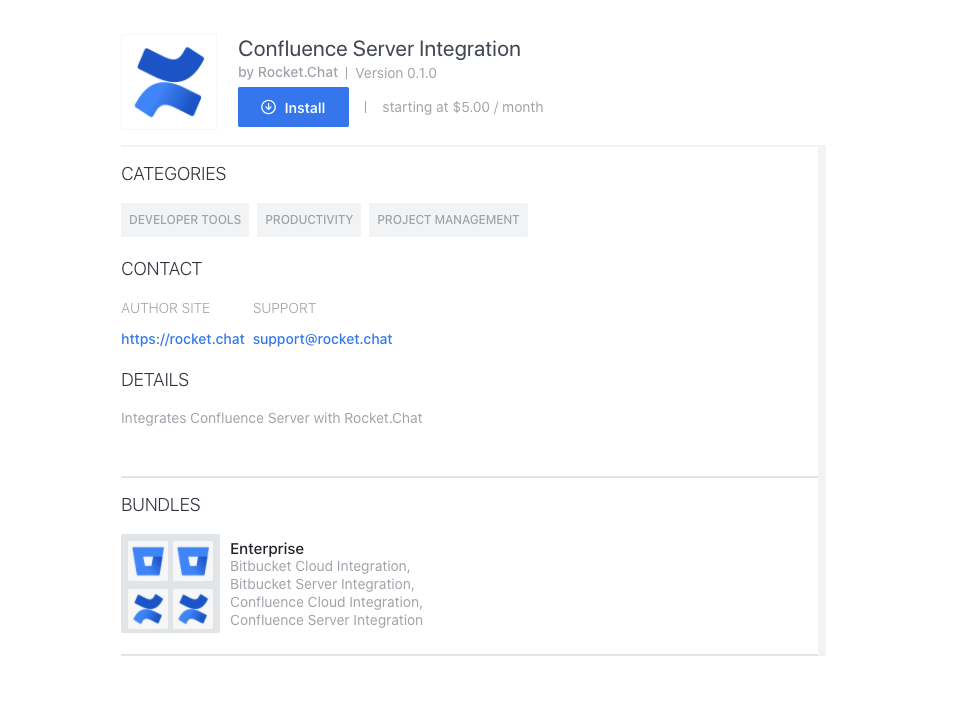This screenshot has width=974, height=725.
Task: Open the support@rocket.chat email link
Action: click(322, 339)
